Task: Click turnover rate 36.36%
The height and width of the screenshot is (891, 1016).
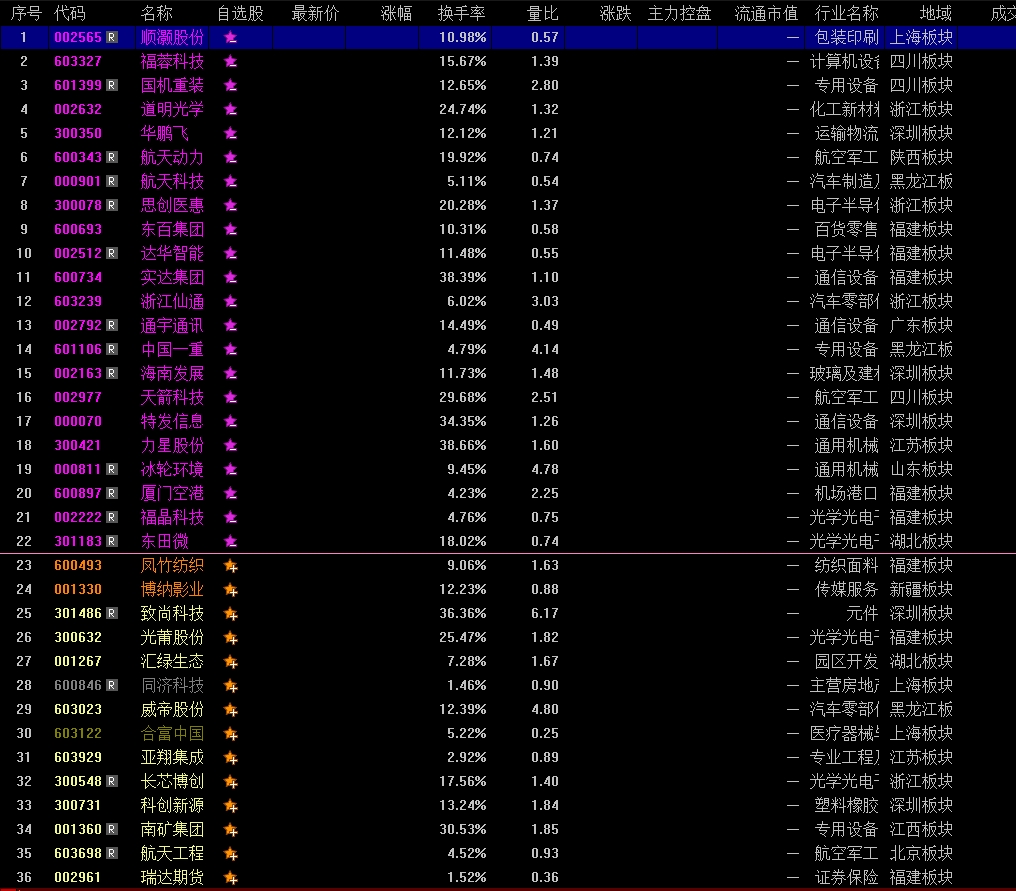Action: click(463, 613)
